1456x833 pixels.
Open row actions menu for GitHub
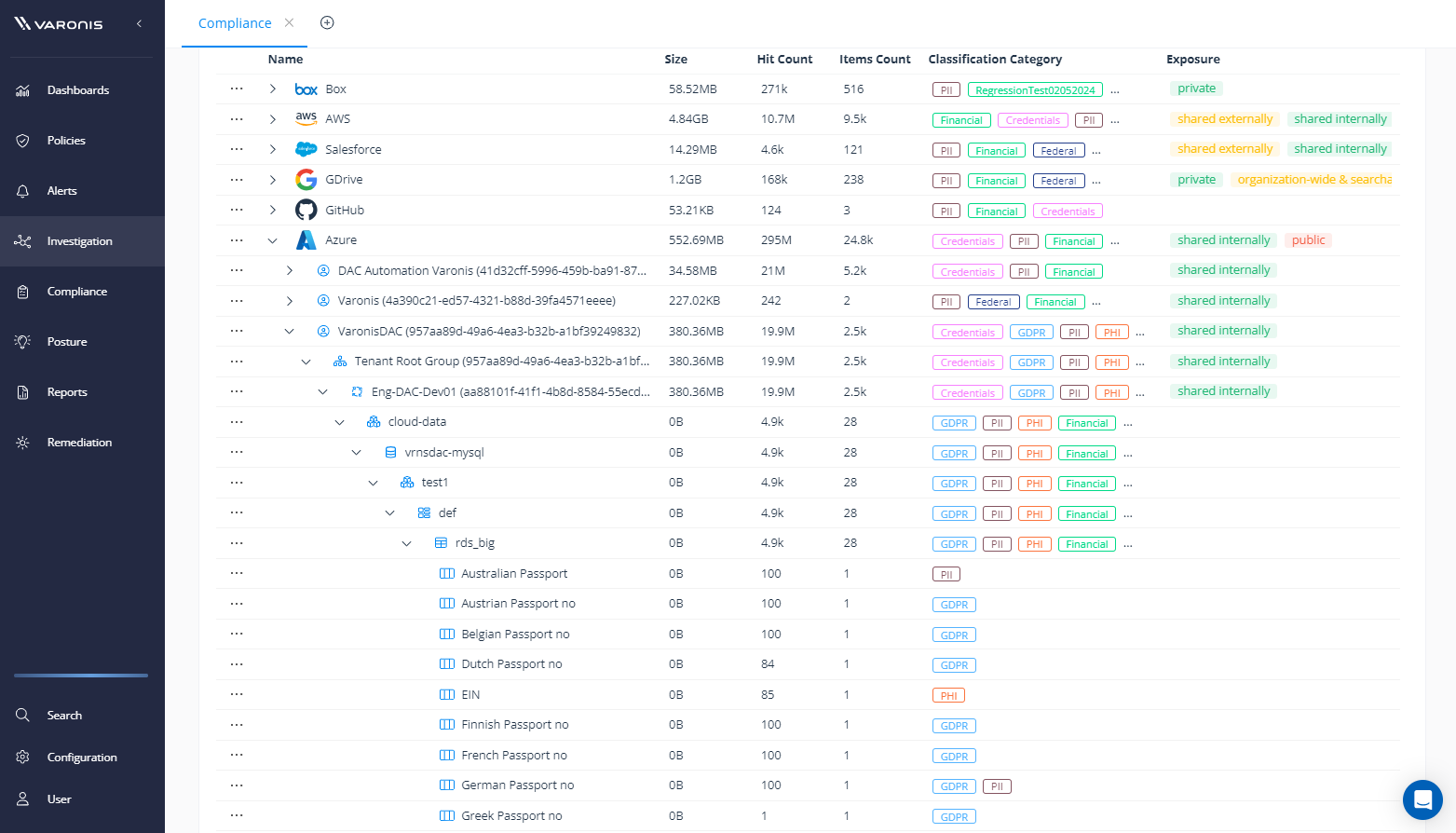pyautogui.click(x=237, y=210)
